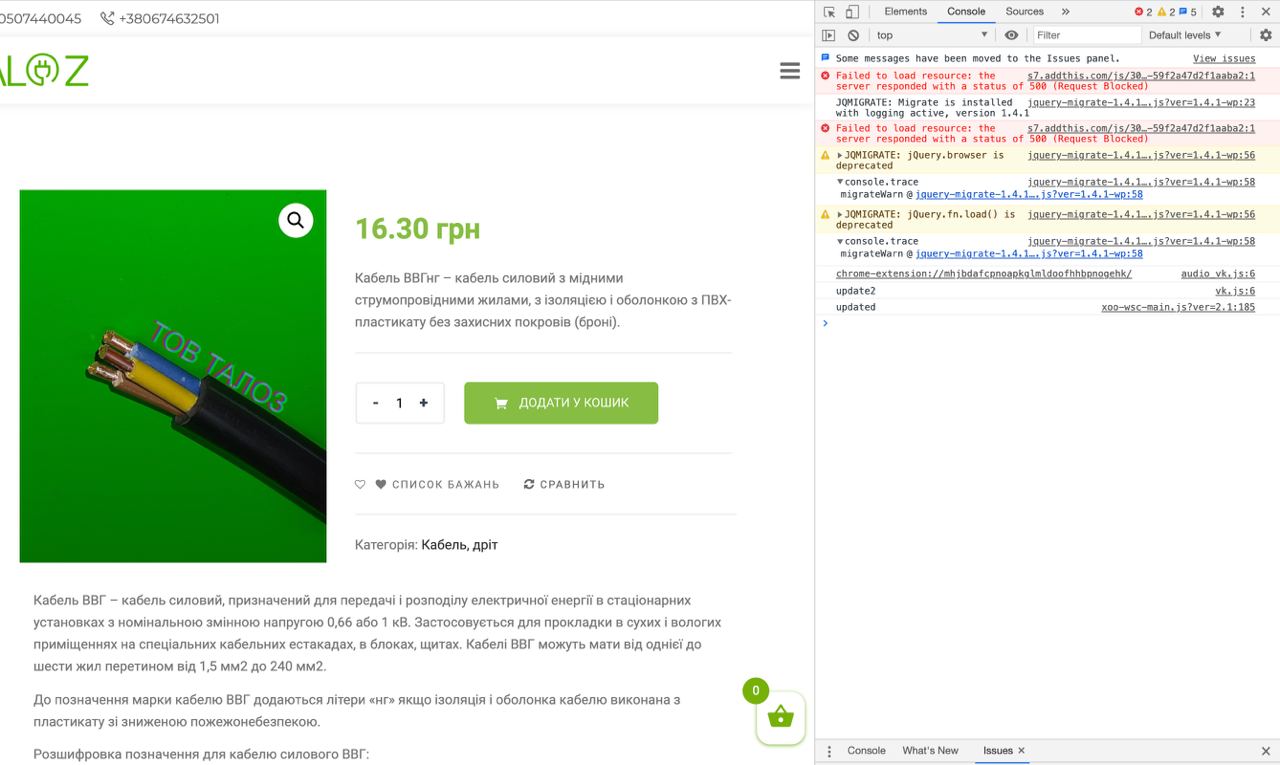Open DevTools settings gear
1280x765 pixels.
[1218, 12]
